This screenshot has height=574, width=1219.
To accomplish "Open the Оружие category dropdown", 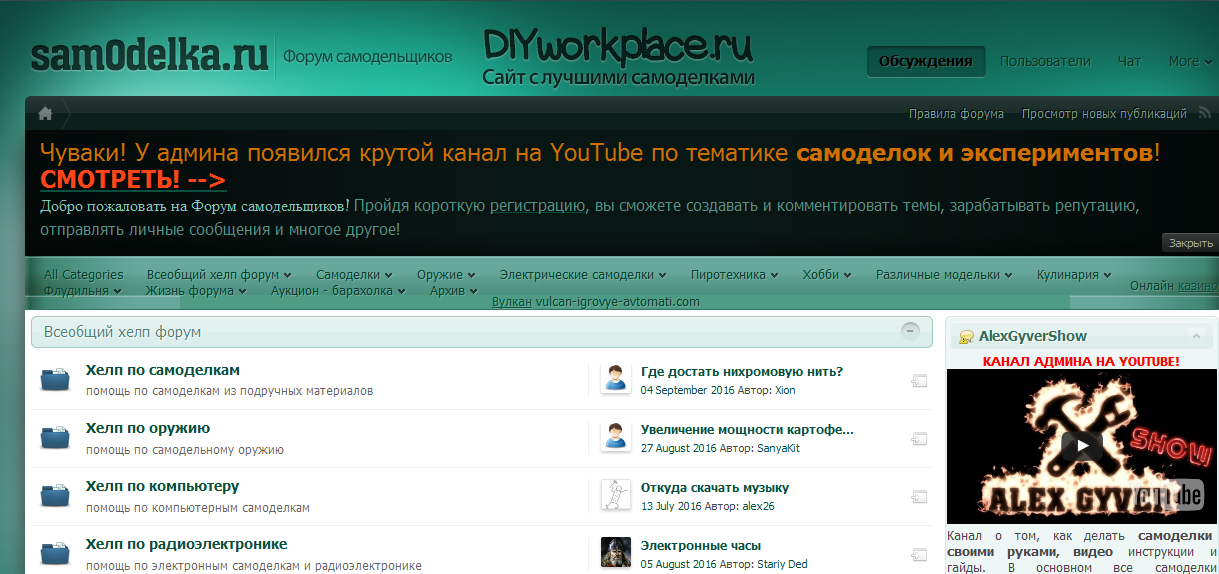I will point(446,274).
